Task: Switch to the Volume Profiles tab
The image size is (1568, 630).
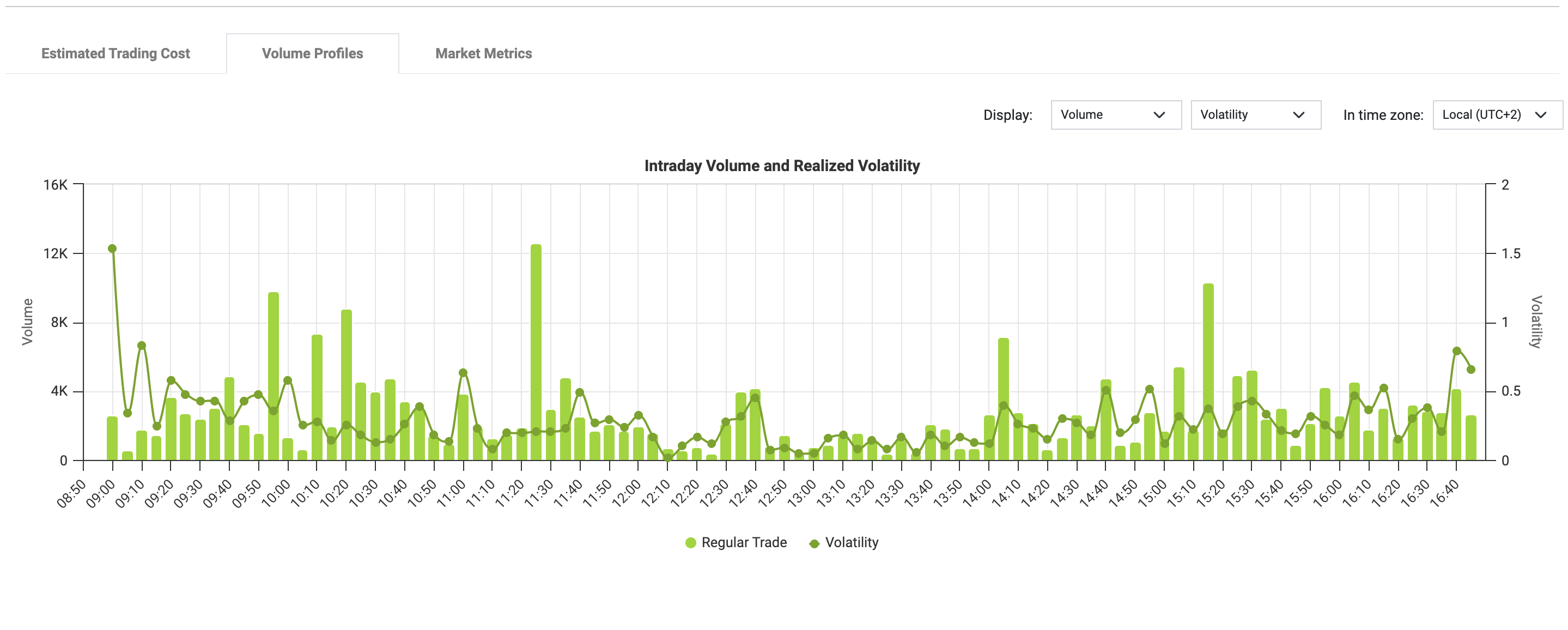Action: [x=312, y=53]
